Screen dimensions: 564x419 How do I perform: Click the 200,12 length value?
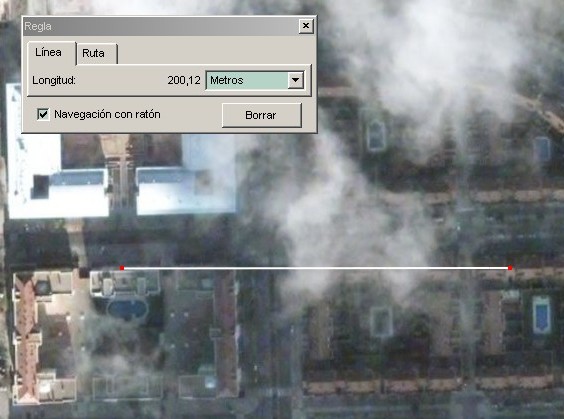tap(184, 80)
